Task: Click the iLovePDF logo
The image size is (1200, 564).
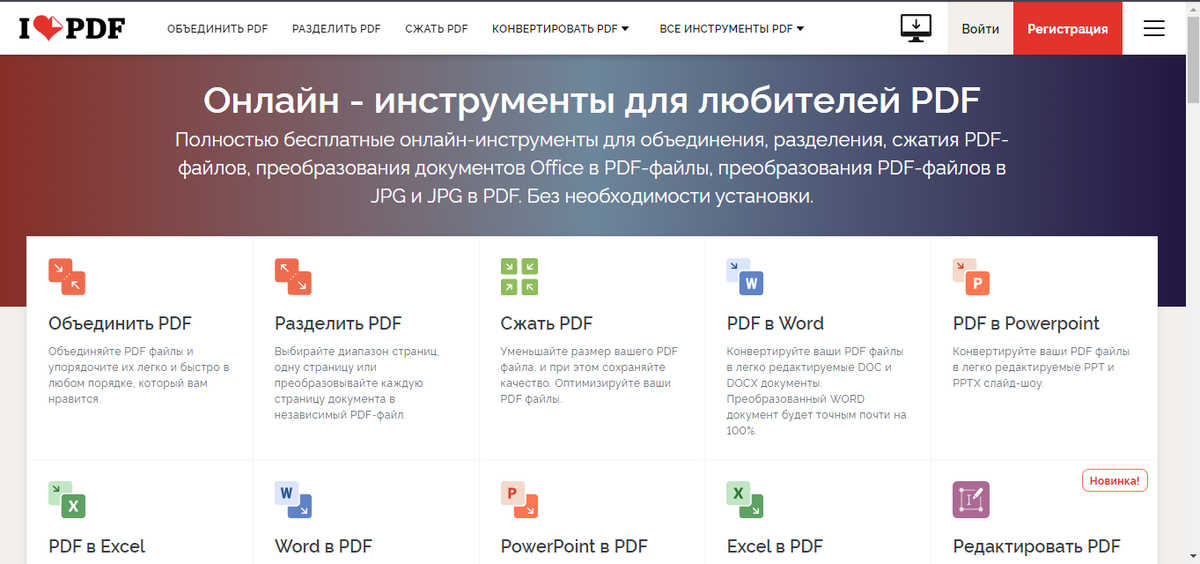Action: coord(71,28)
